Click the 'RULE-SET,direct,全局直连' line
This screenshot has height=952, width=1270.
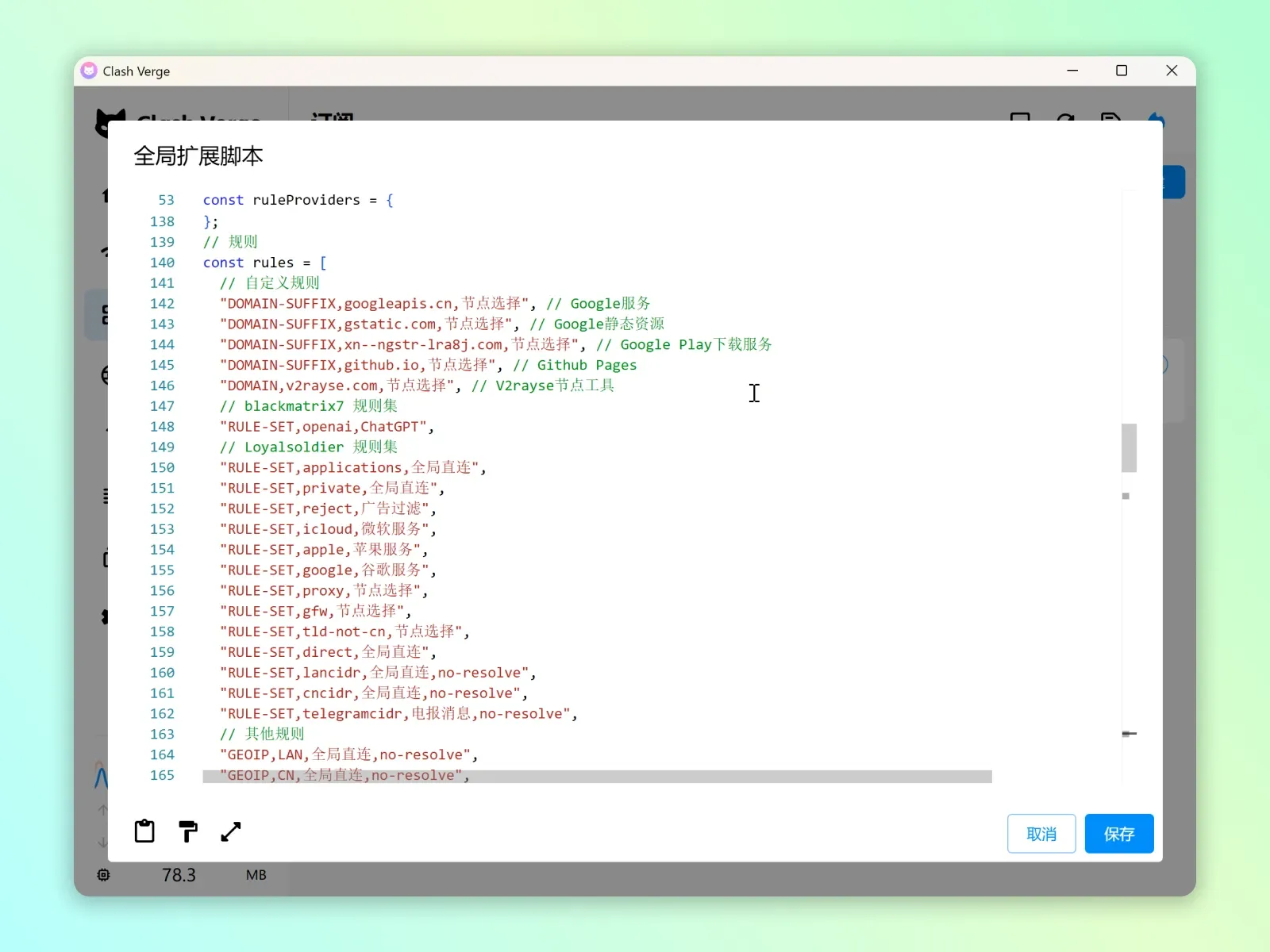point(328,652)
